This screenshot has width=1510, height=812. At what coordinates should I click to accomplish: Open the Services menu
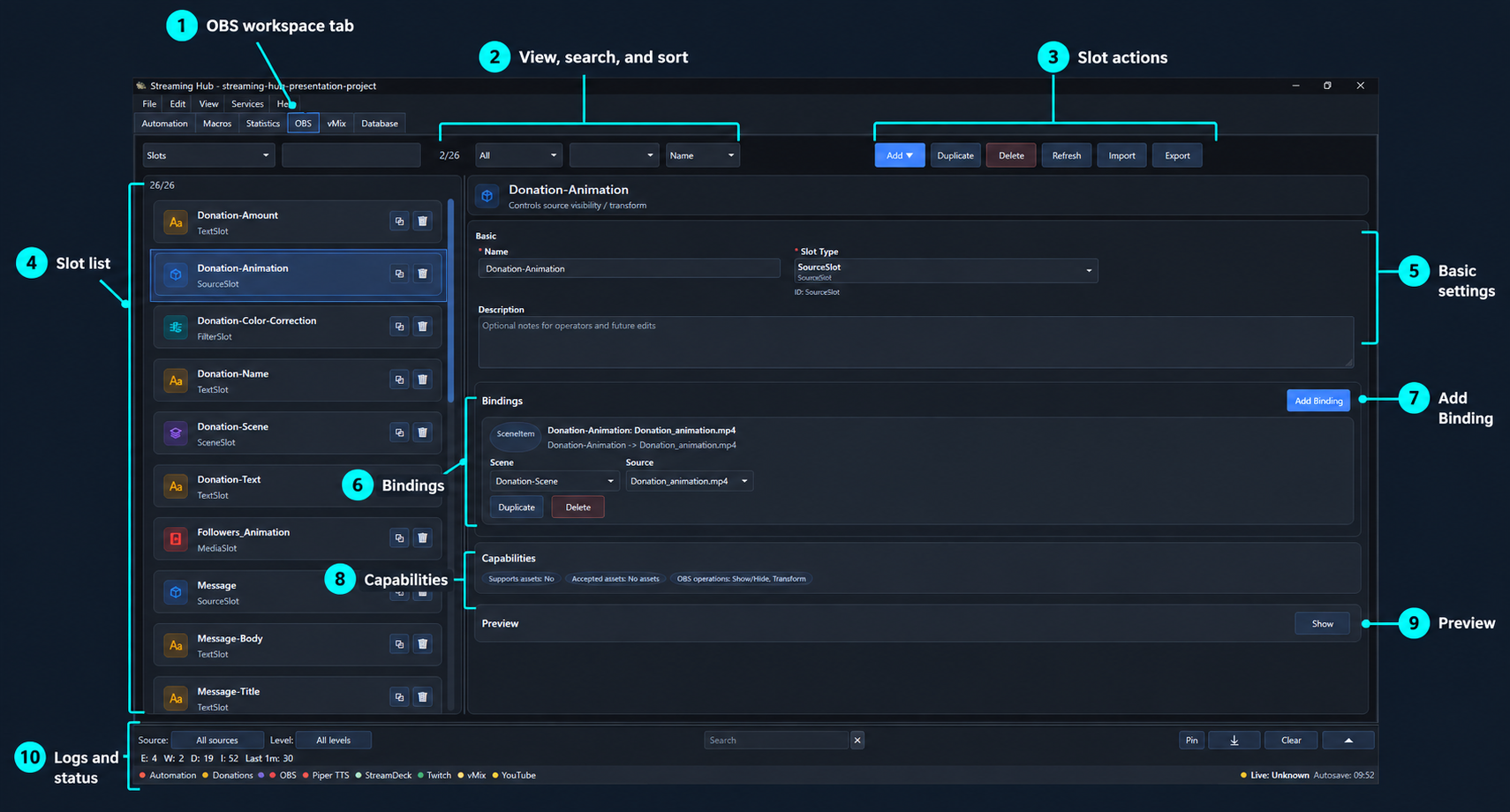click(247, 104)
